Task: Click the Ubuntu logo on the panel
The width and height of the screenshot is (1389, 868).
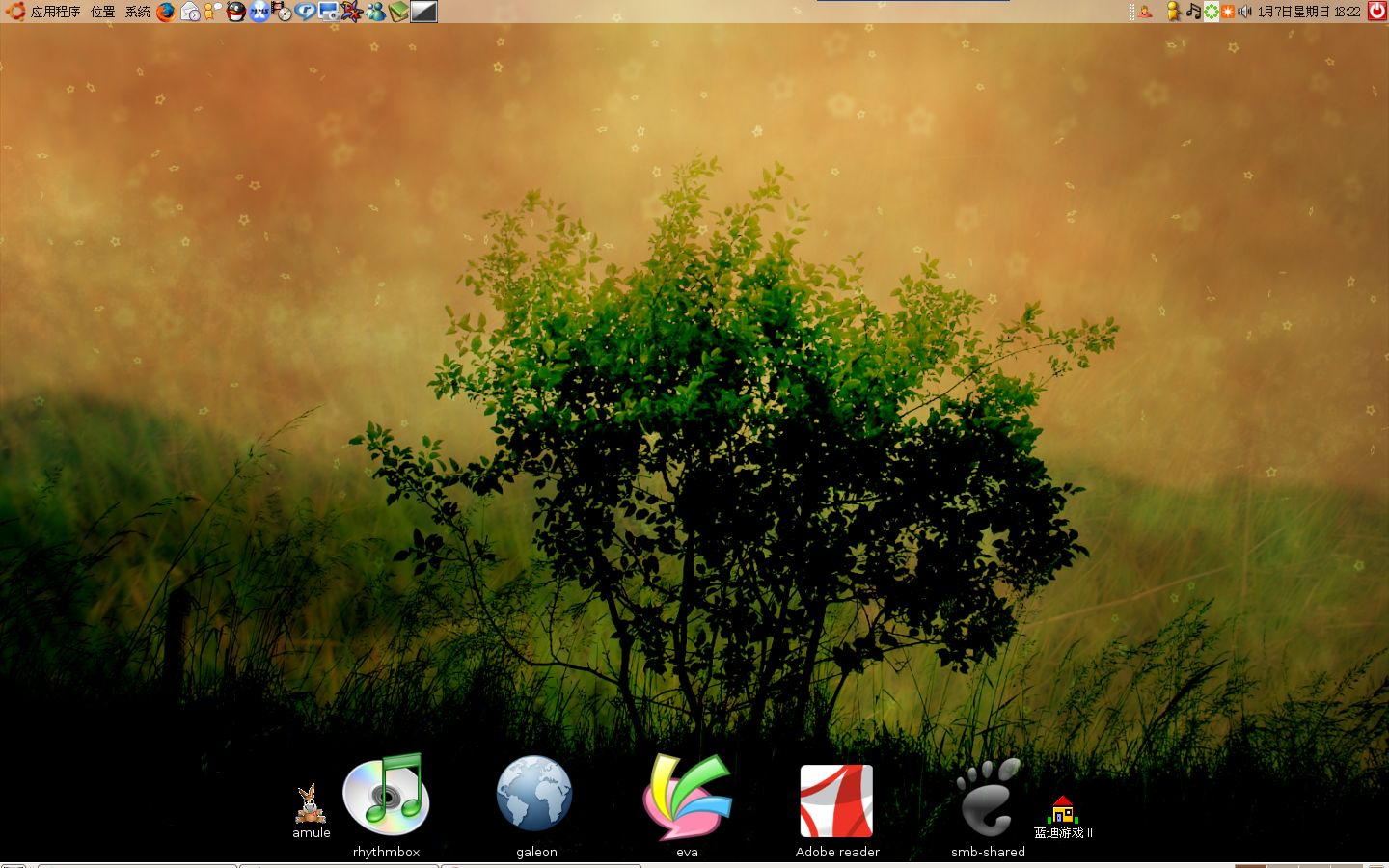Action: 15,12
